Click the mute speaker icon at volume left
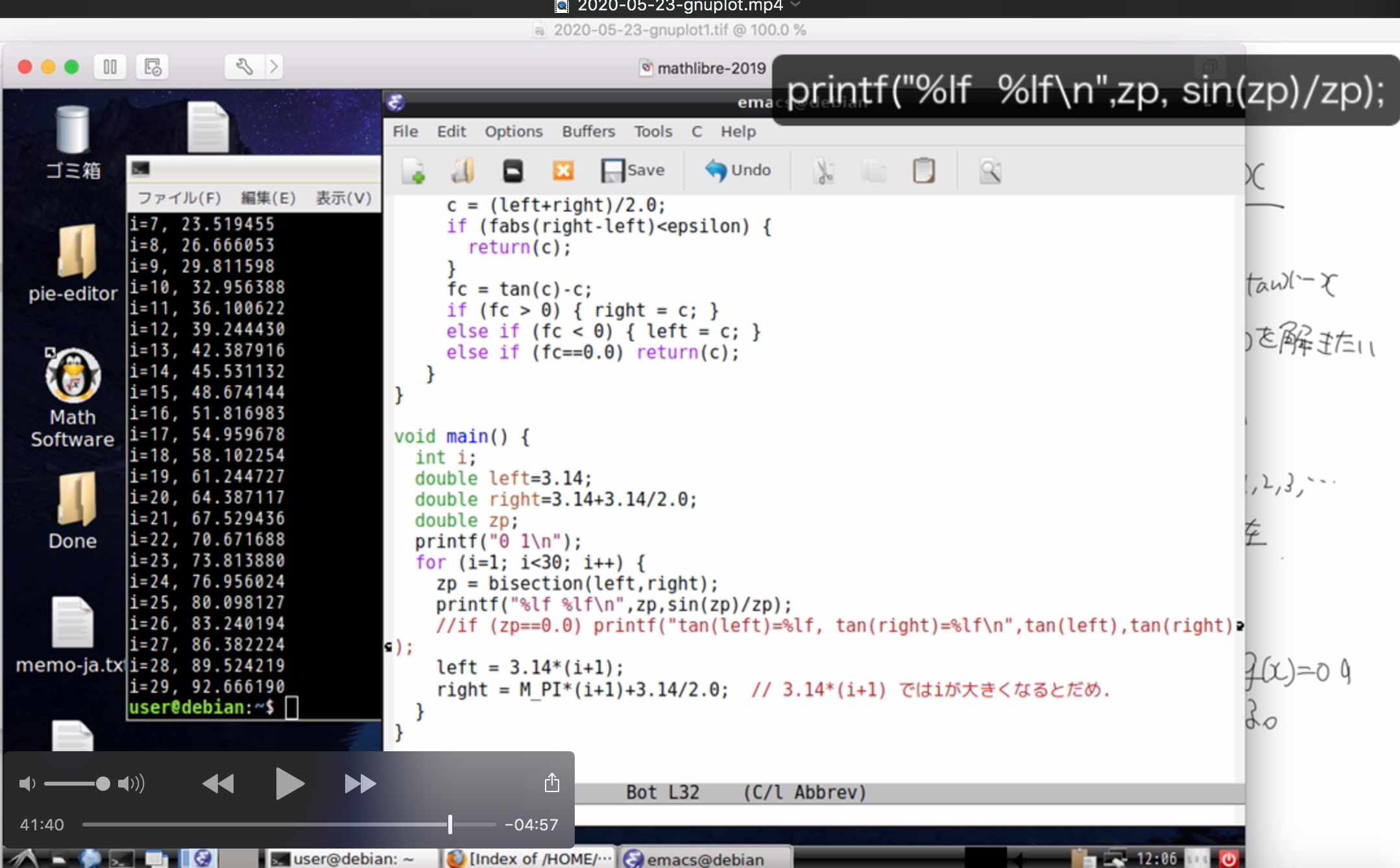This screenshot has width=1400, height=868. [x=27, y=784]
